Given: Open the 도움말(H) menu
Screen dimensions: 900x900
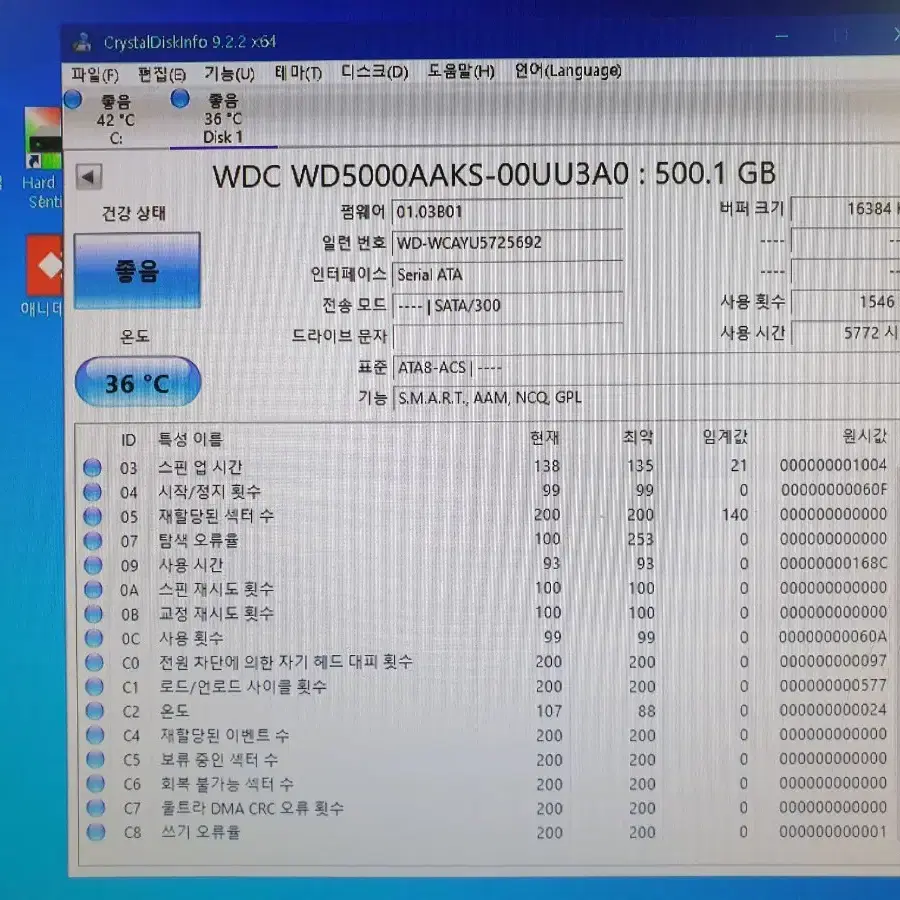Looking at the screenshot, I should 461,72.
